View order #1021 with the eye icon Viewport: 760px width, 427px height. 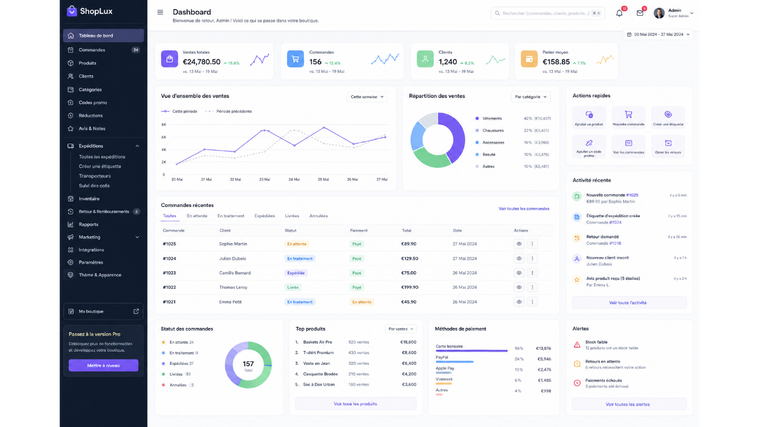coord(519,302)
